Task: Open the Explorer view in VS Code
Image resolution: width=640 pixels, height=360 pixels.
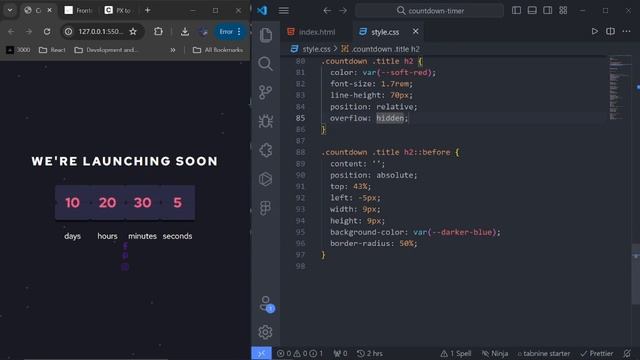Action: pyautogui.click(x=266, y=35)
